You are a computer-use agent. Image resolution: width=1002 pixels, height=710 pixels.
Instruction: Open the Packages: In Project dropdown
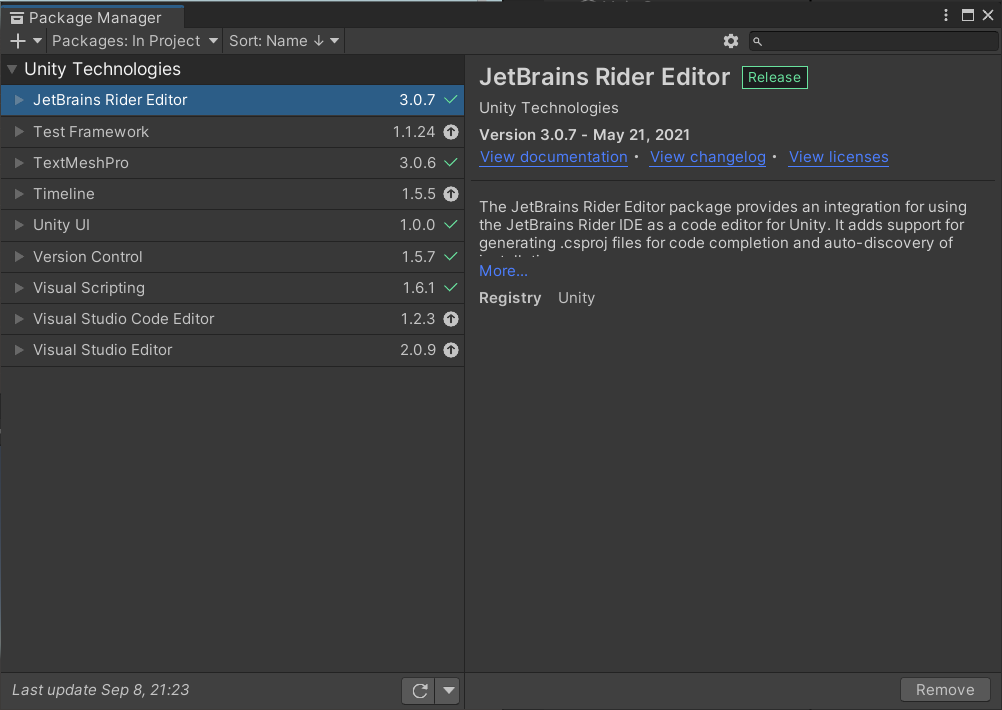135,41
